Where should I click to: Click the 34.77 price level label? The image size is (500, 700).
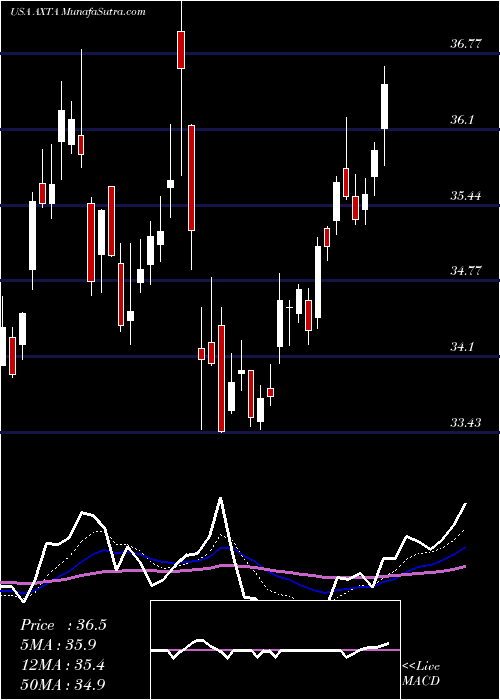tap(466, 271)
